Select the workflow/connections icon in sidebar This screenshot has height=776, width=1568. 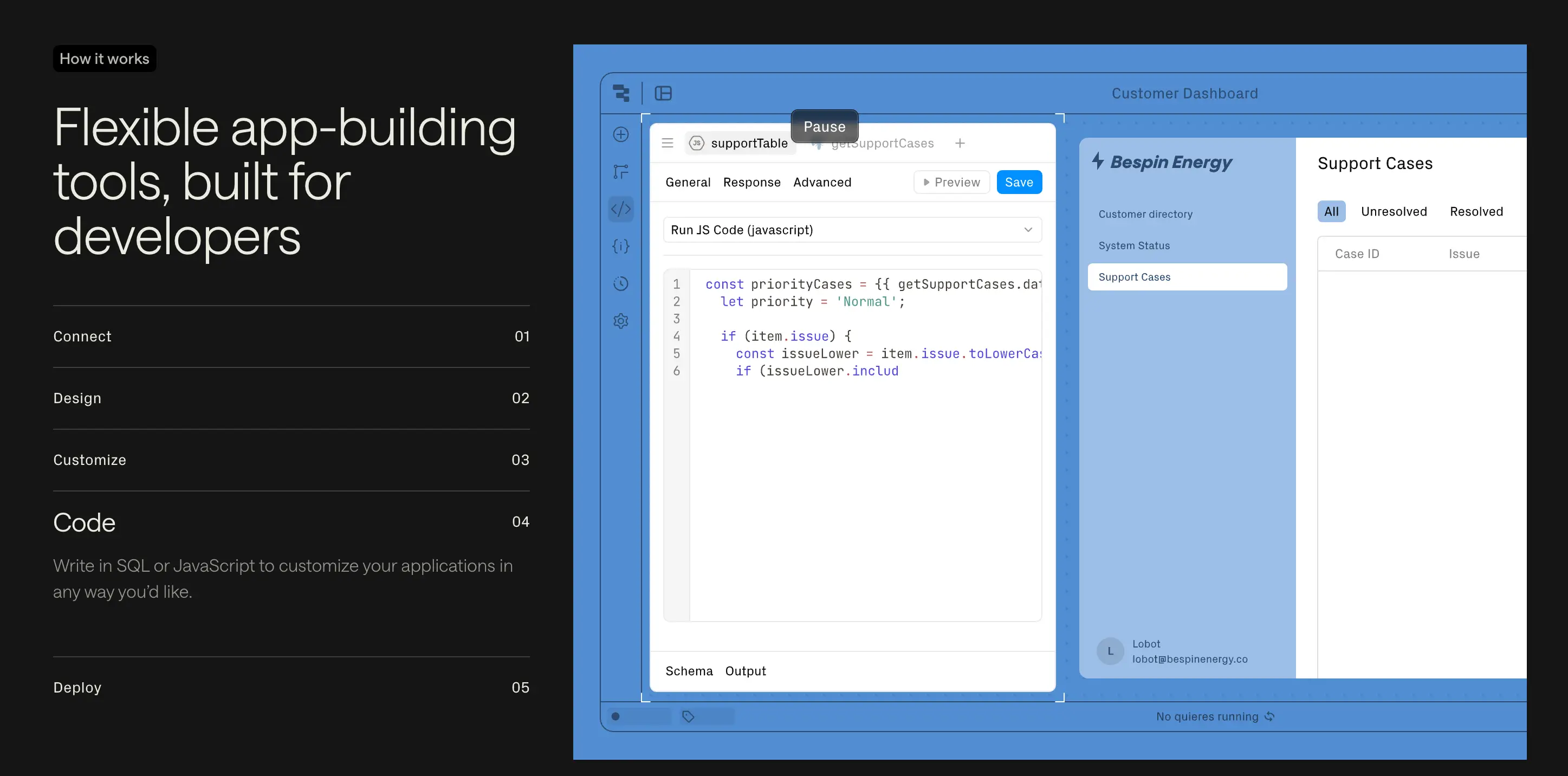(620, 172)
